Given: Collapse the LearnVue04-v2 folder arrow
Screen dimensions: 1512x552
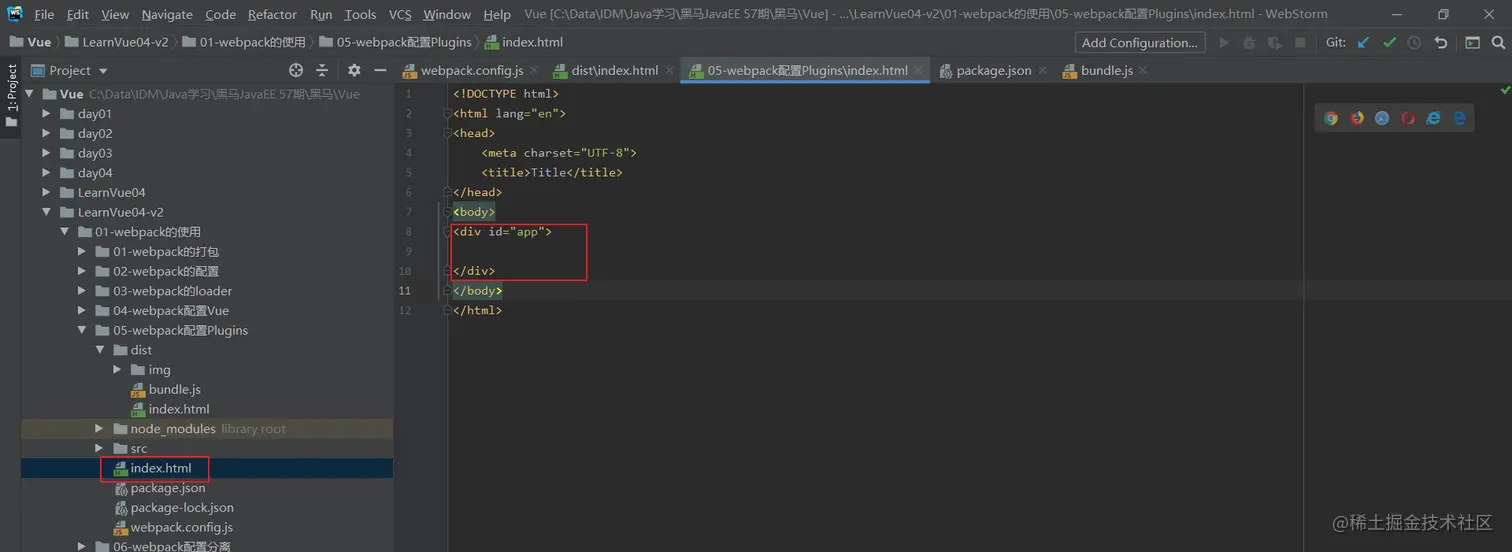Looking at the screenshot, I should [x=46, y=212].
